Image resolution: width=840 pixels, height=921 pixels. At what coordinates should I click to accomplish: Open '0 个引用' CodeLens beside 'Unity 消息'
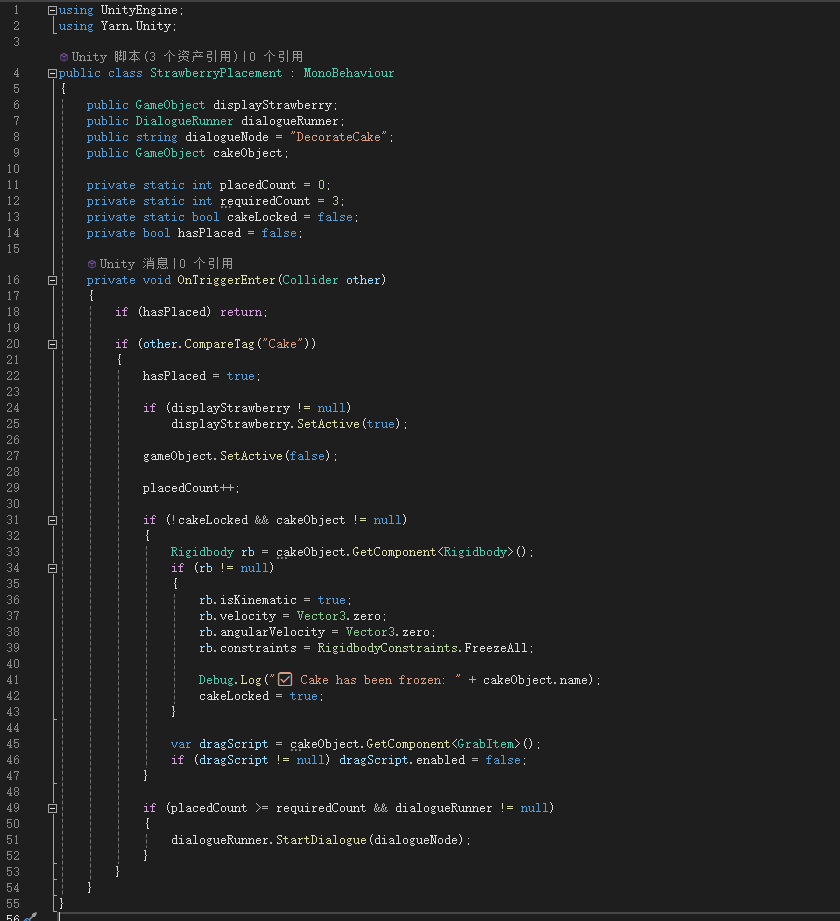206,264
